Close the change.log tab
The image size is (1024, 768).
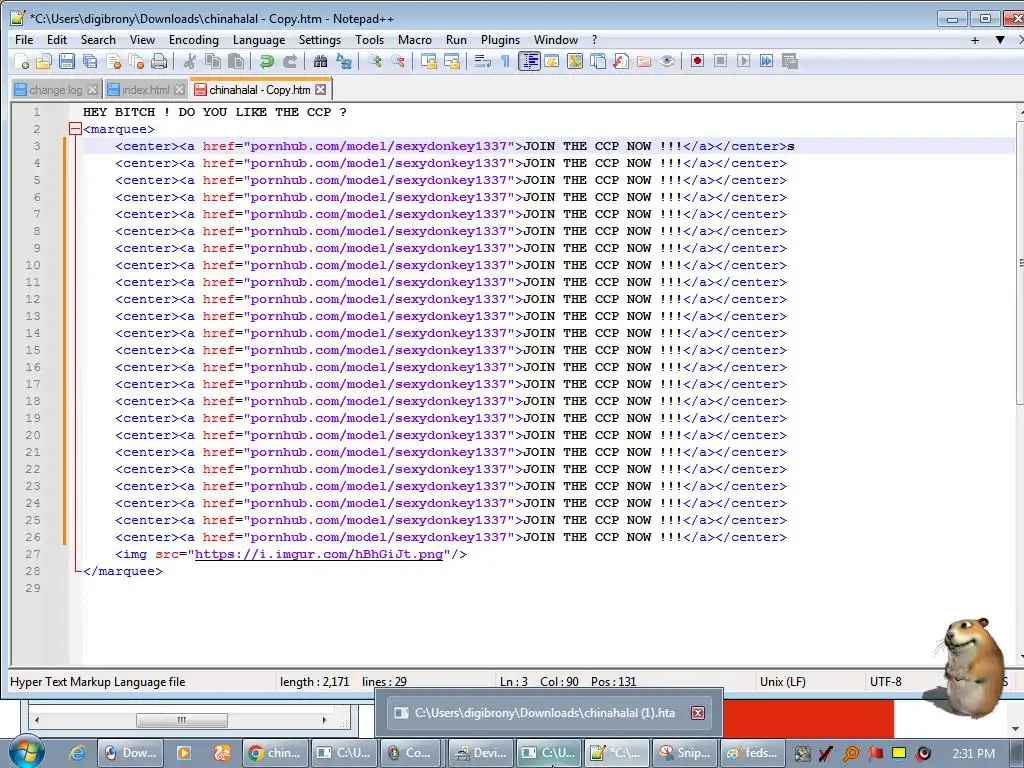[x=92, y=89]
